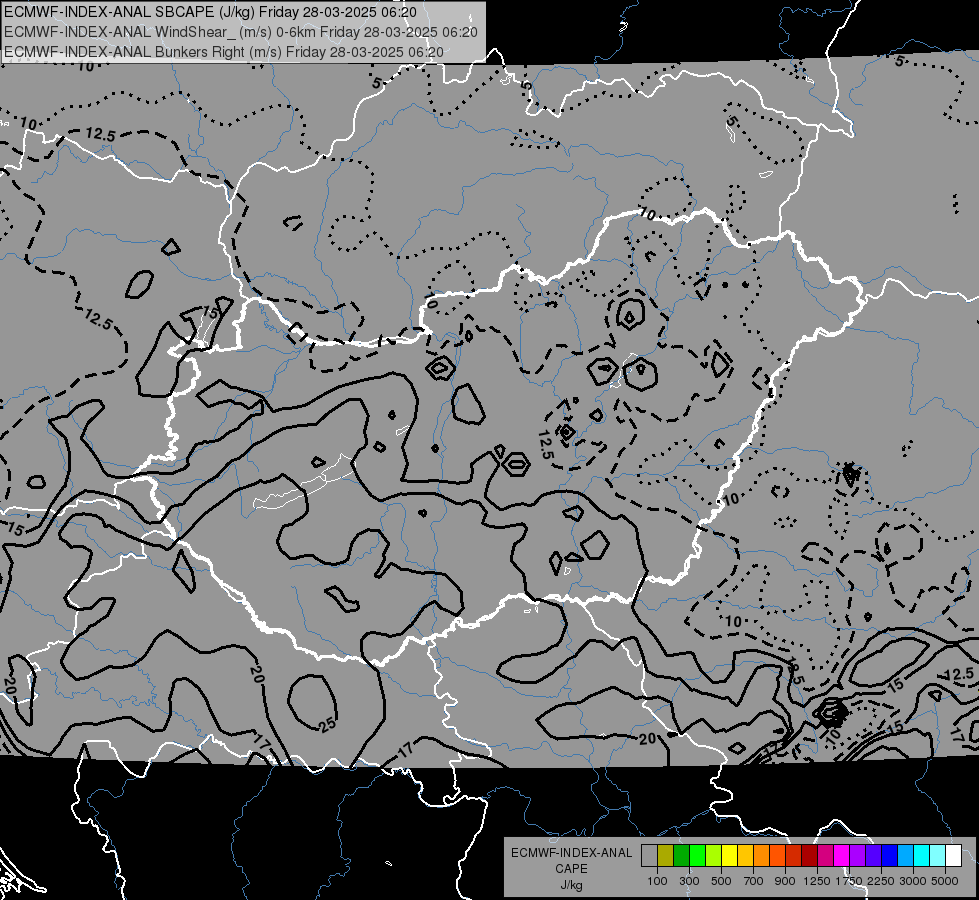The height and width of the screenshot is (900, 979).
Task: Click legend label 300
Action: point(689,881)
